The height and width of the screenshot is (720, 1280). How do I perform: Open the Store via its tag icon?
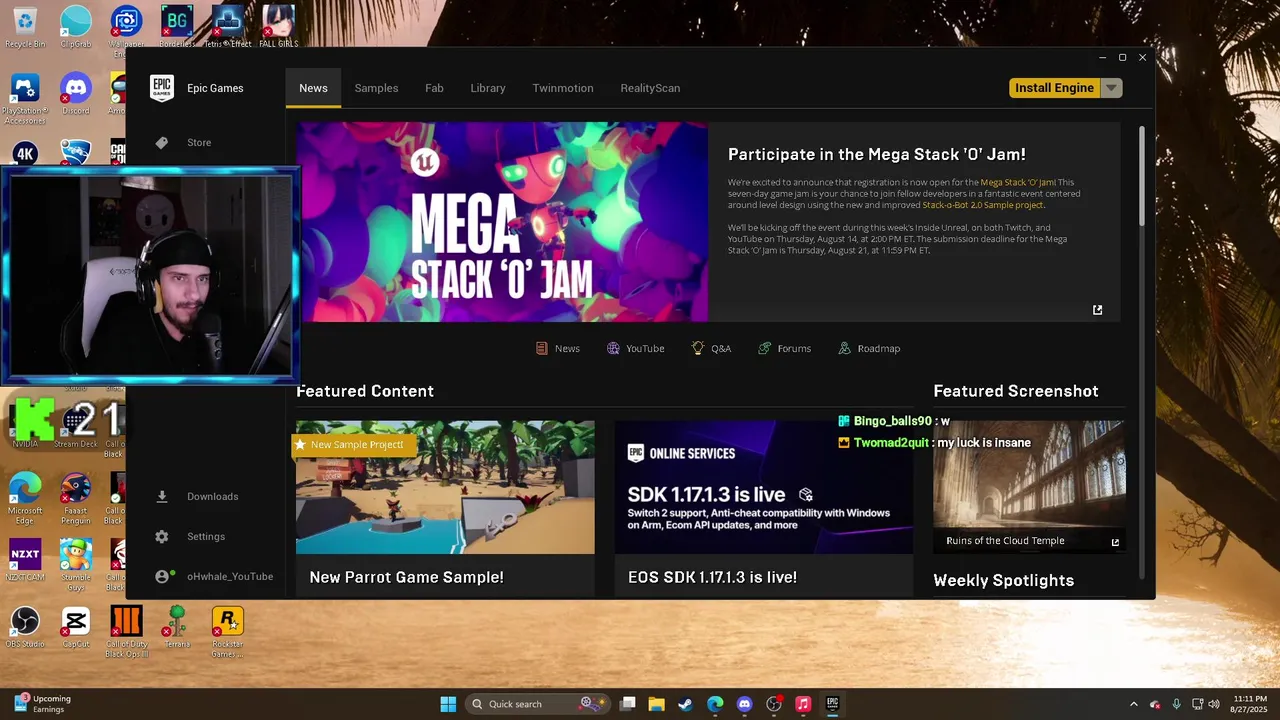(162, 143)
